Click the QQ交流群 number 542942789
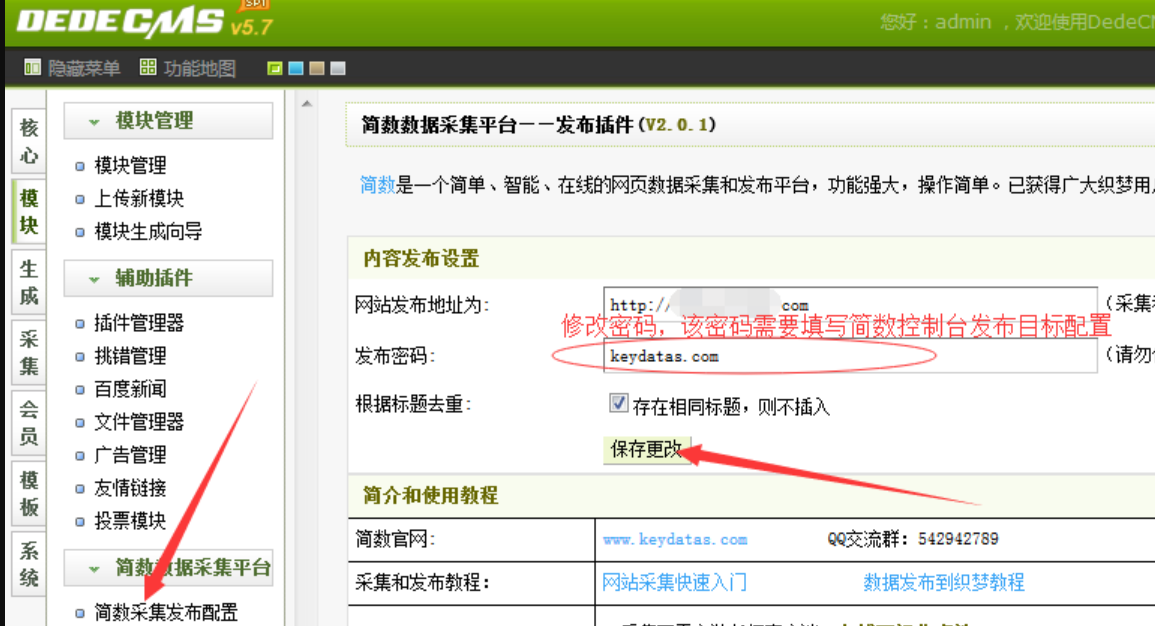Image resolution: width=1155 pixels, height=626 pixels. (958, 539)
